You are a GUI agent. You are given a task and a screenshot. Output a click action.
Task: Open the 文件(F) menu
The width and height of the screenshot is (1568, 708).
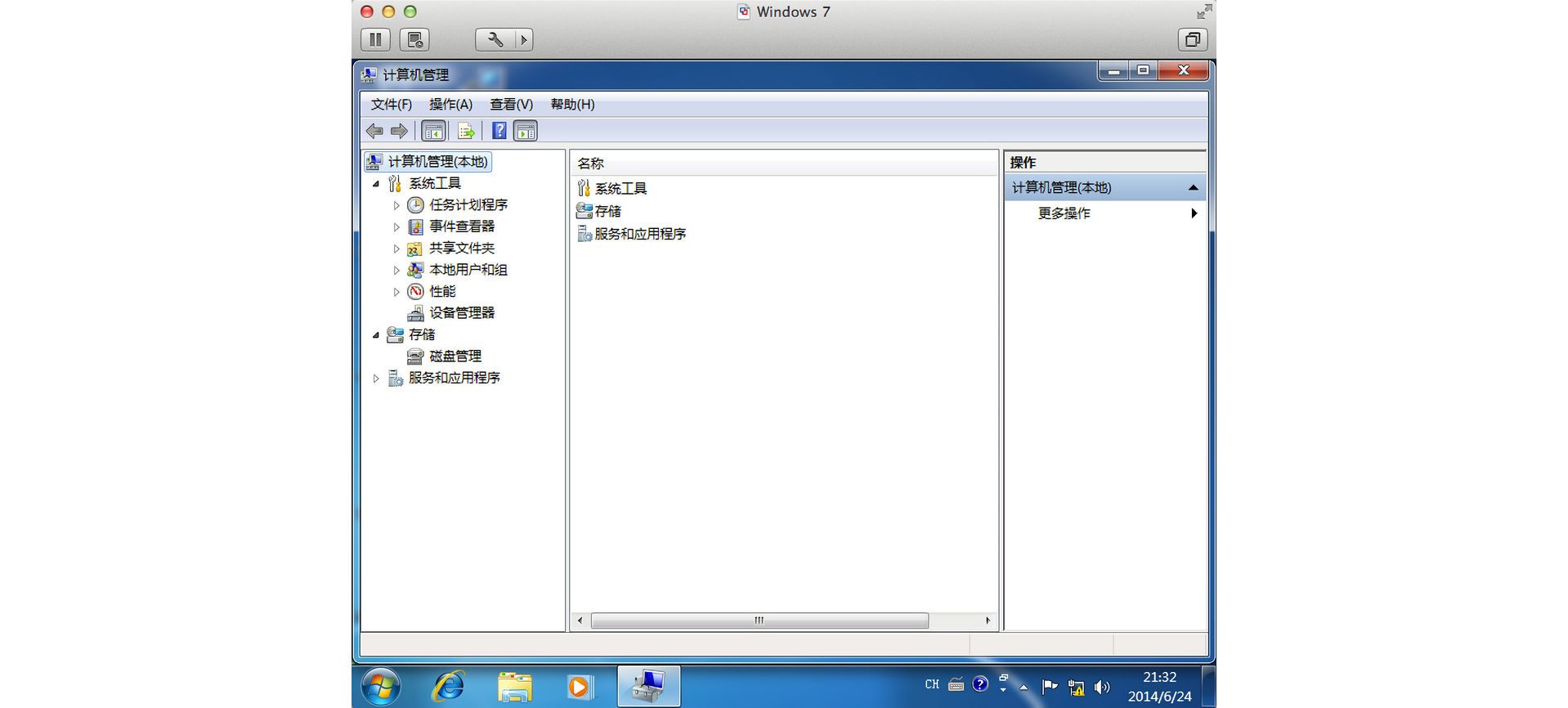tap(392, 104)
